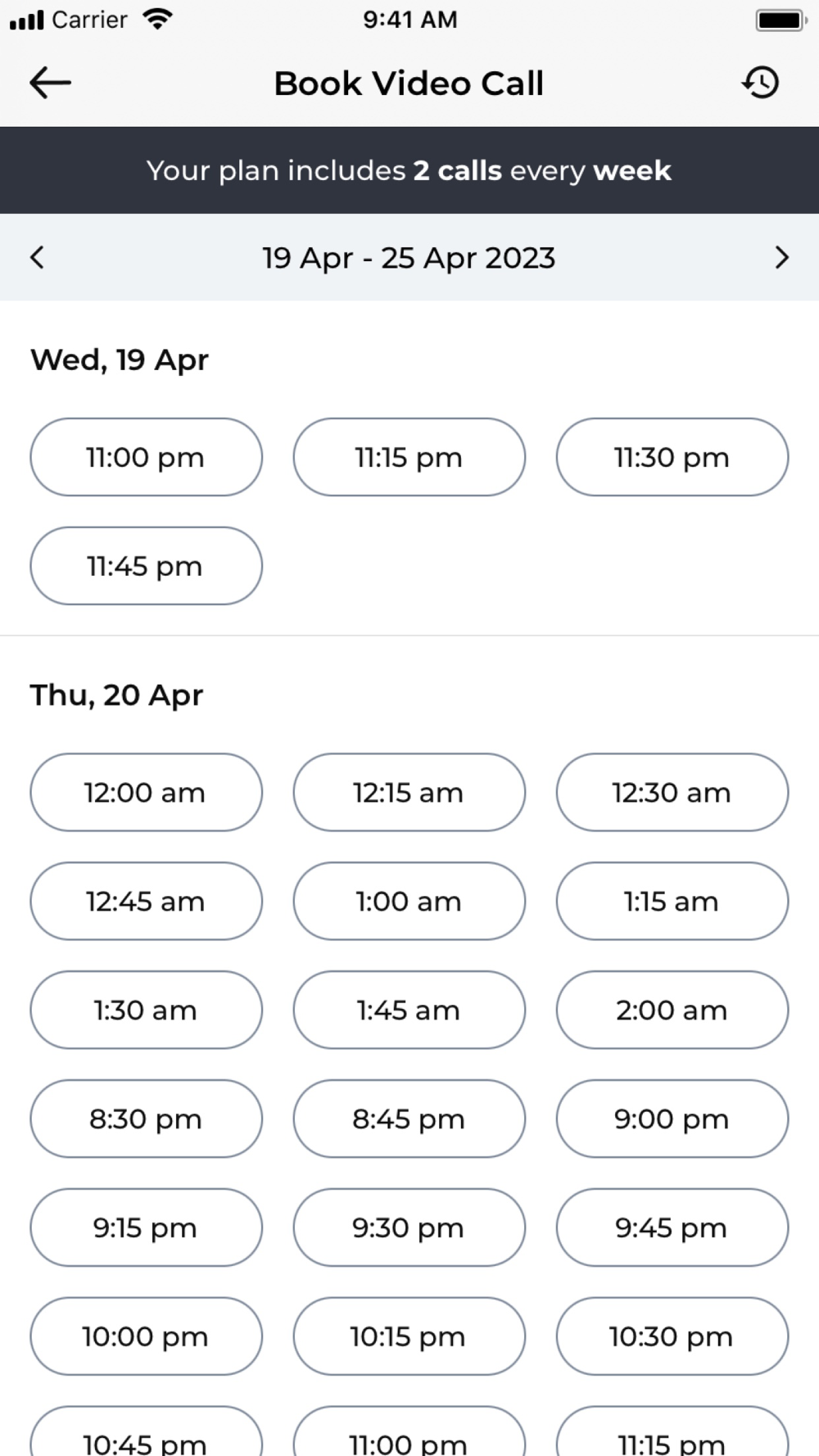The width and height of the screenshot is (819, 1456).
Task: Select the 12:00 am slot on Thursday
Action: tap(147, 793)
